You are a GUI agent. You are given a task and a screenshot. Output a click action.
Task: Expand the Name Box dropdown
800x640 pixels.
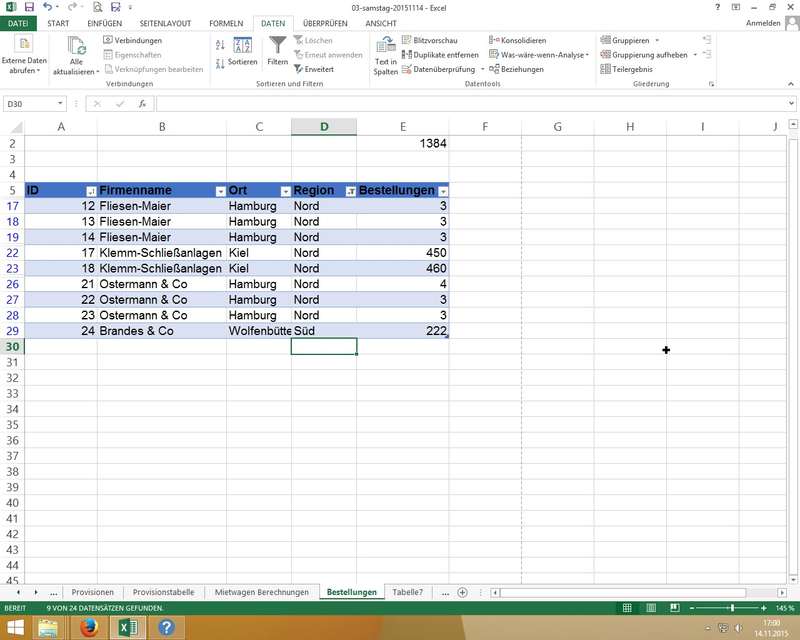60,104
